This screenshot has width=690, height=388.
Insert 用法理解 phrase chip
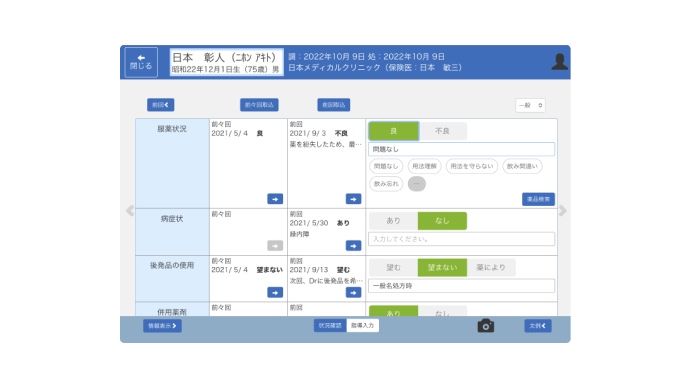pos(424,166)
